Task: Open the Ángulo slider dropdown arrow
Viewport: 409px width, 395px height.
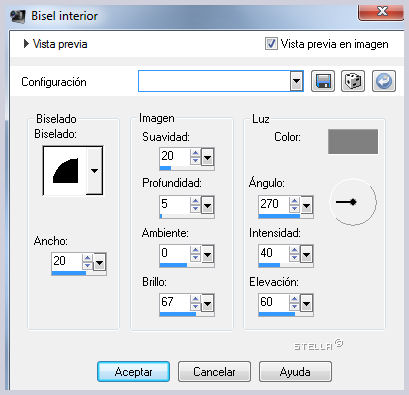Action: coord(306,205)
